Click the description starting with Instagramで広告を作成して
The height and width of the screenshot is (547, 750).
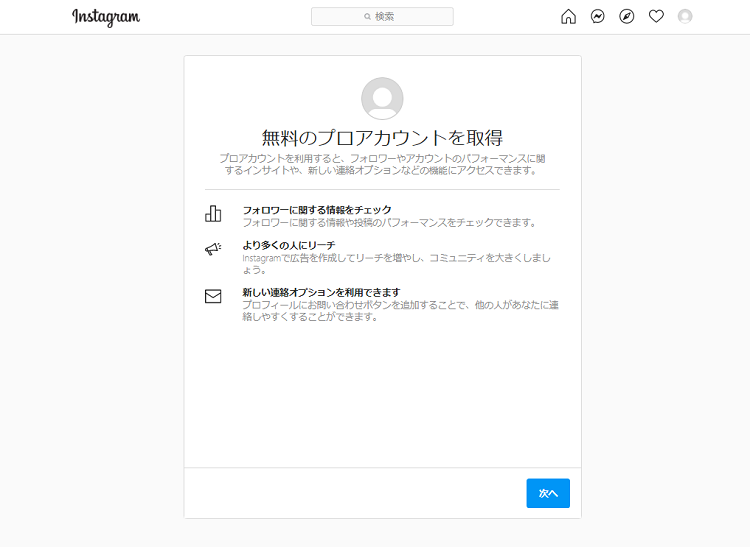click(396, 264)
